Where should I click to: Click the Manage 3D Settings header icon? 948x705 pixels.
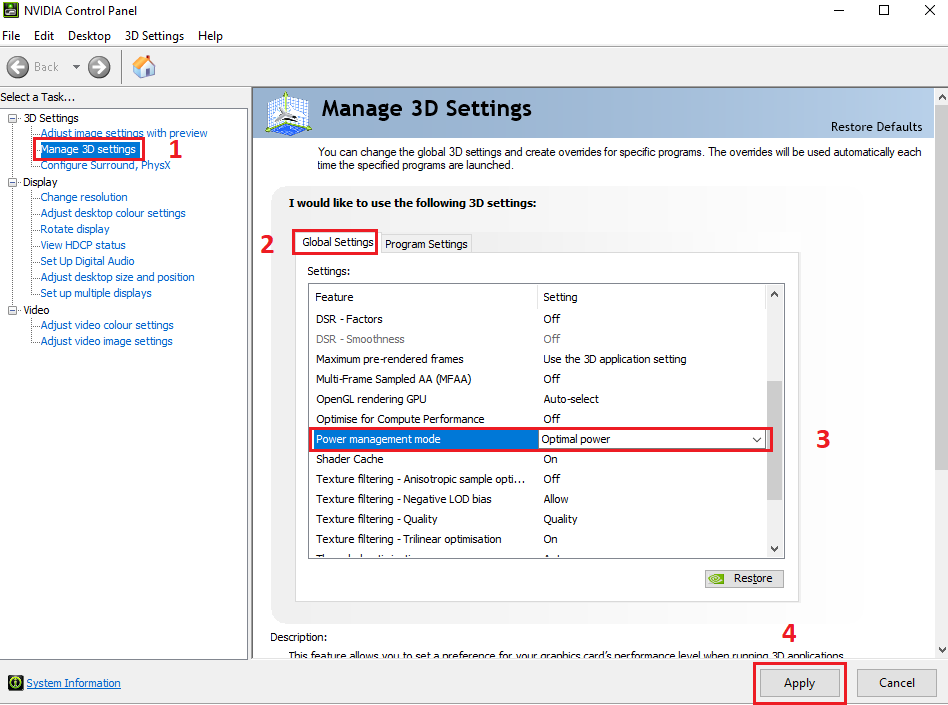click(288, 112)
